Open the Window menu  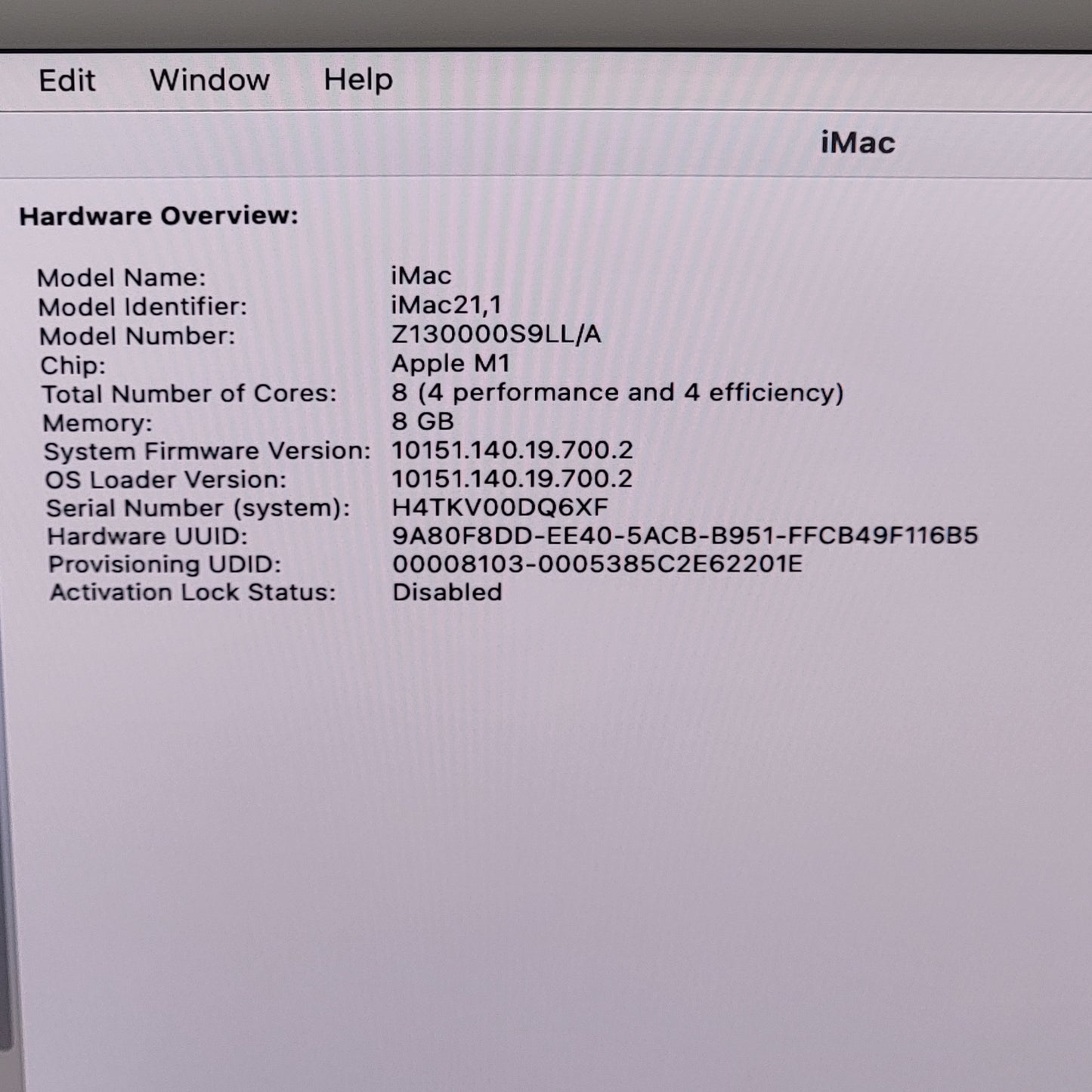[210, 79]
